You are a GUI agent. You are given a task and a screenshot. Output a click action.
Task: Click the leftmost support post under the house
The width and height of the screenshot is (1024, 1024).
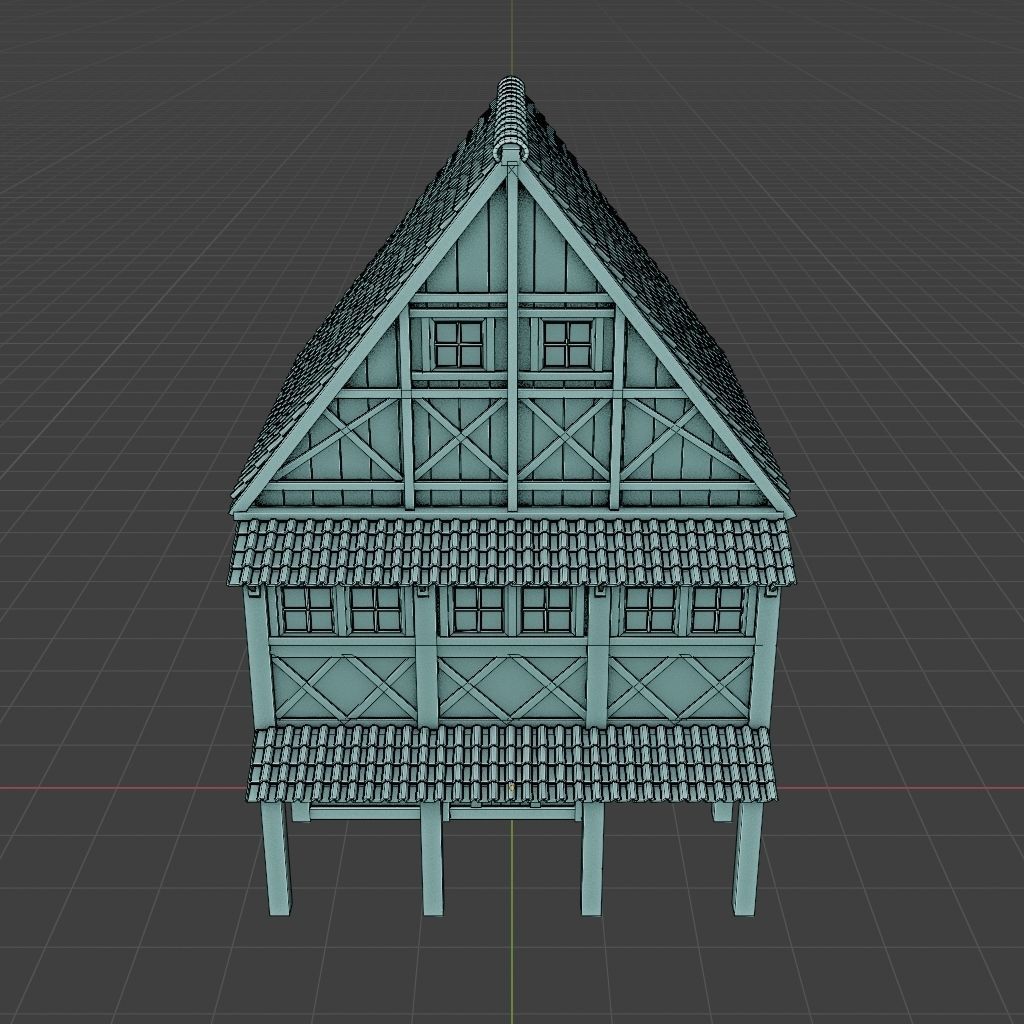point(276,858)
